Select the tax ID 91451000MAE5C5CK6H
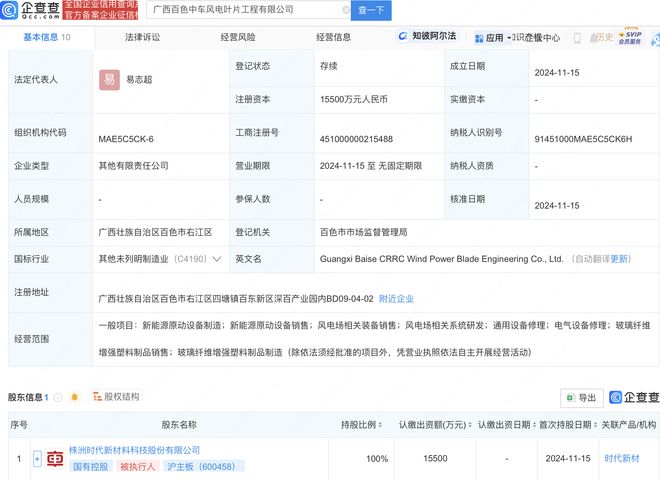Image resolution: width=660 pixels, height=480 pixels. click(583, 139)
